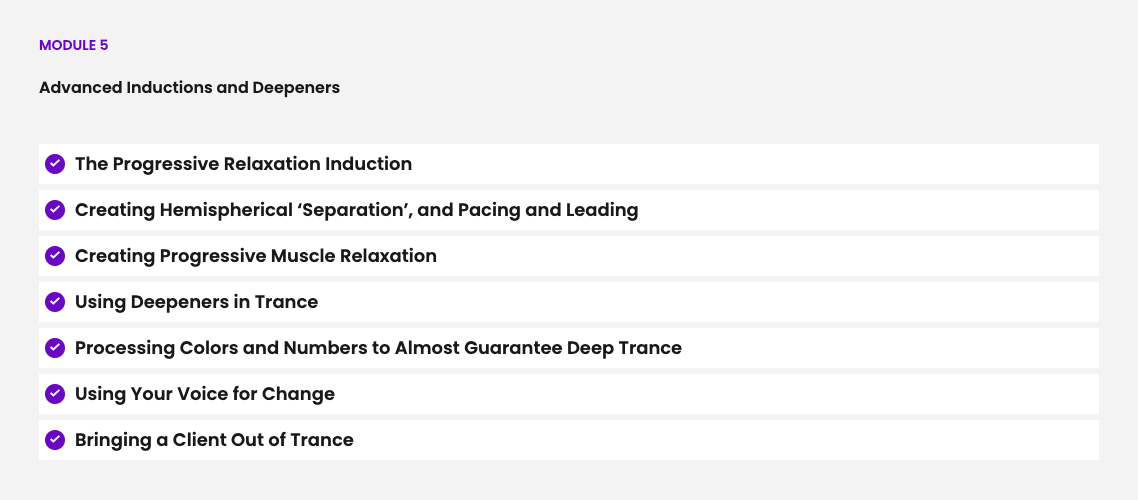Open Creating Hemispherical 'Separation', and Pacing and Leading
The image size is (1138, 500).
point(356,210)
